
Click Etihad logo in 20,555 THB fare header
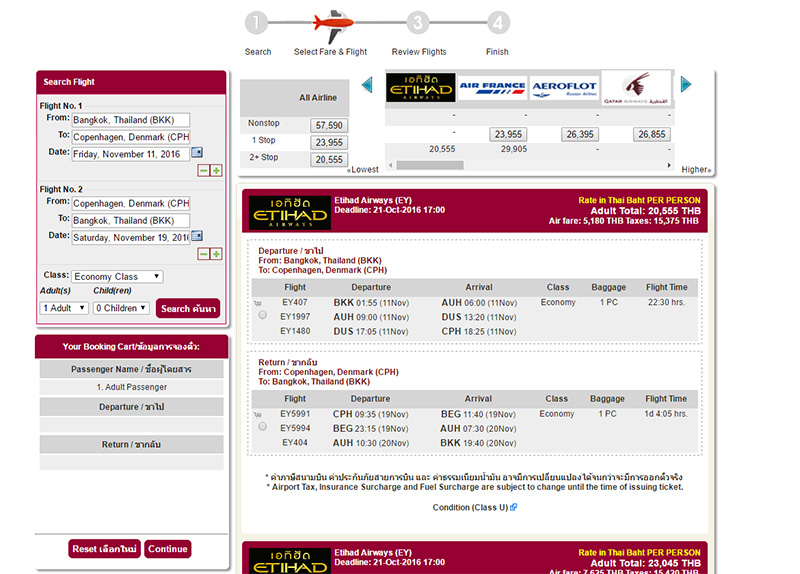pos(289,212)
